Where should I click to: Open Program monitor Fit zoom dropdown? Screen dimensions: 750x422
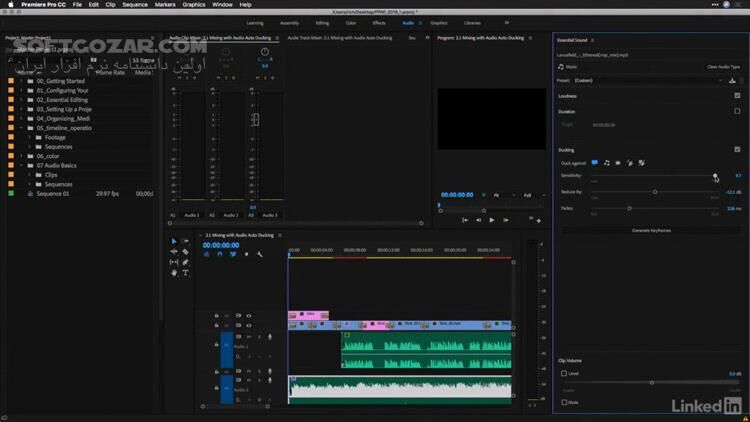505,195
